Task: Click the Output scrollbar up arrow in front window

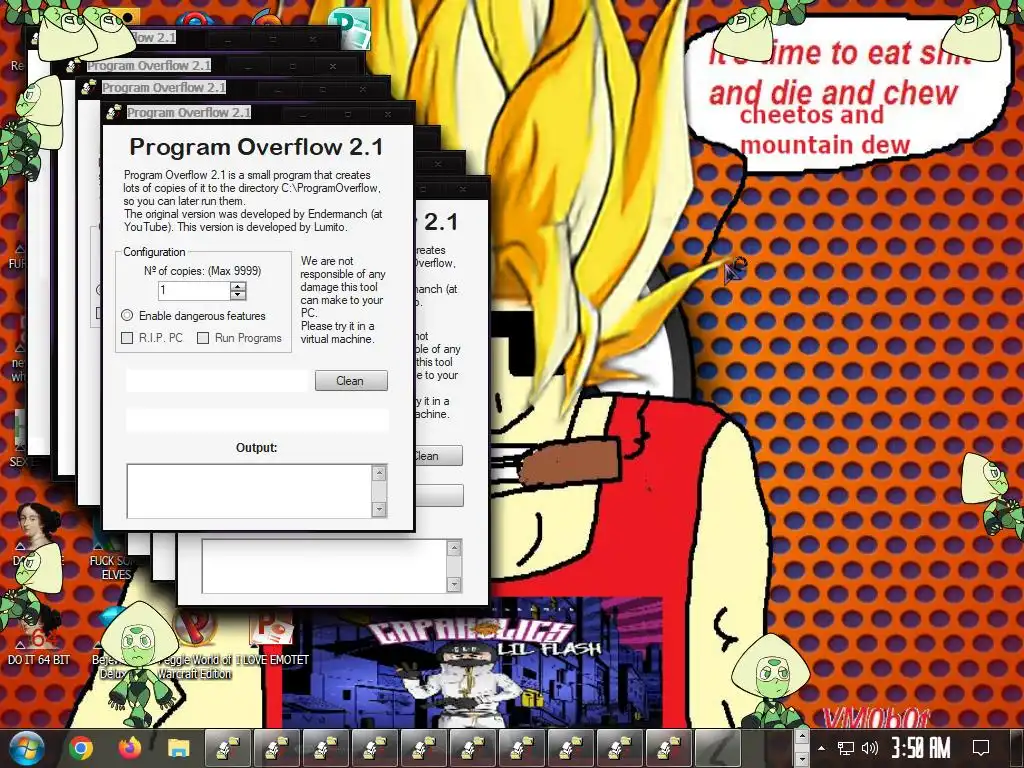Action: point(379,473)
